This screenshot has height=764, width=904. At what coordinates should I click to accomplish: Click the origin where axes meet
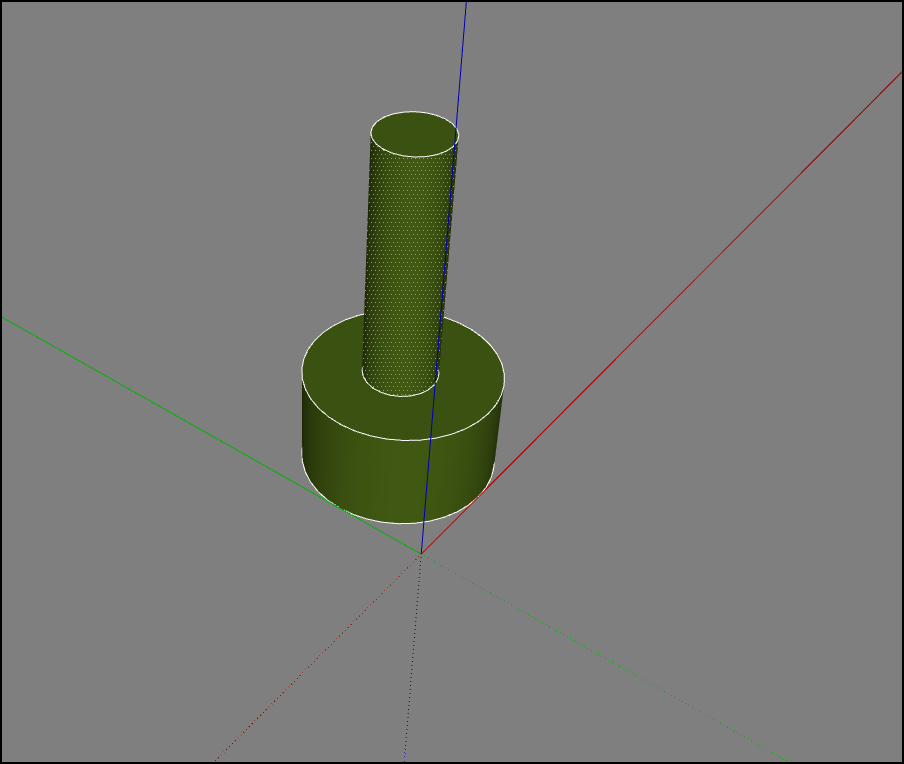[421, 554]
